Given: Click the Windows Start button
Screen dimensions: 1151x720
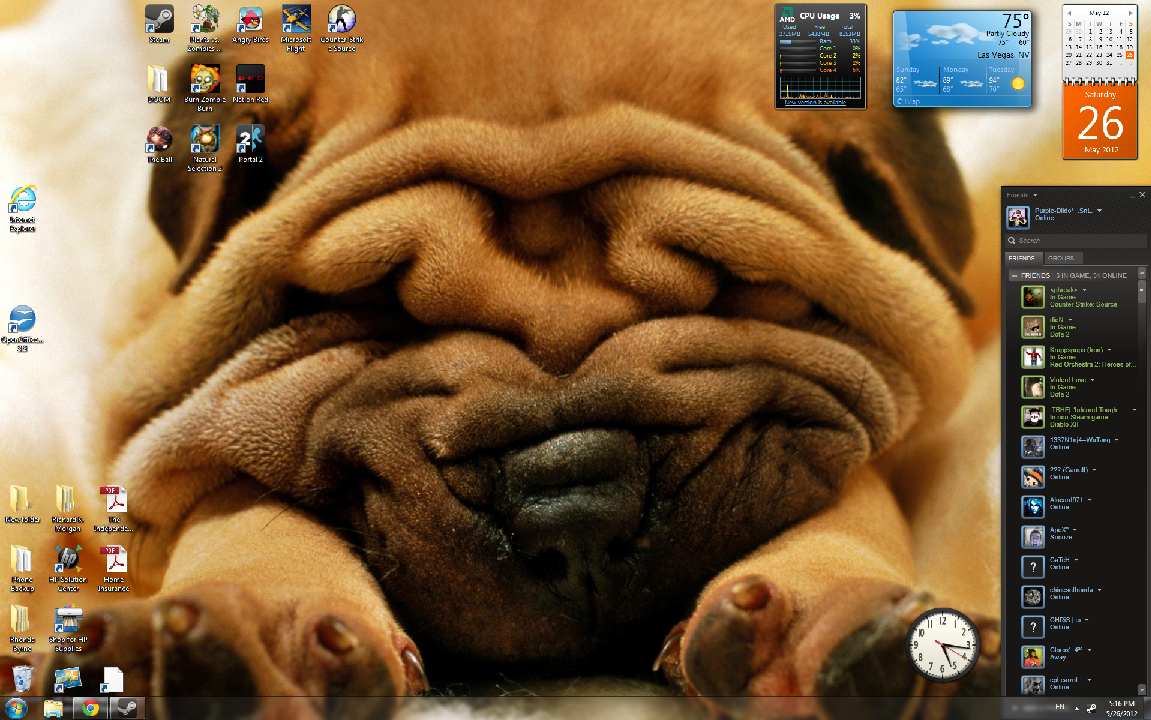Looking at the screenshot, I should point(16,708).
